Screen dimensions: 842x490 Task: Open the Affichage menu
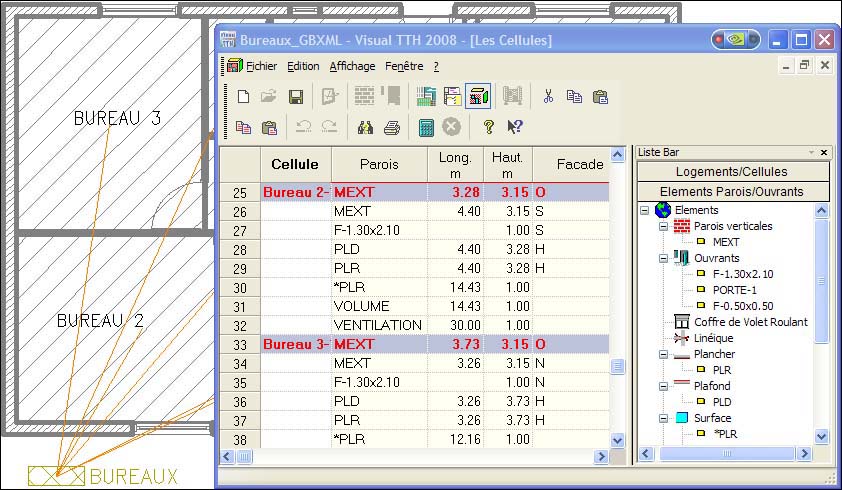(x=352, y=66)
